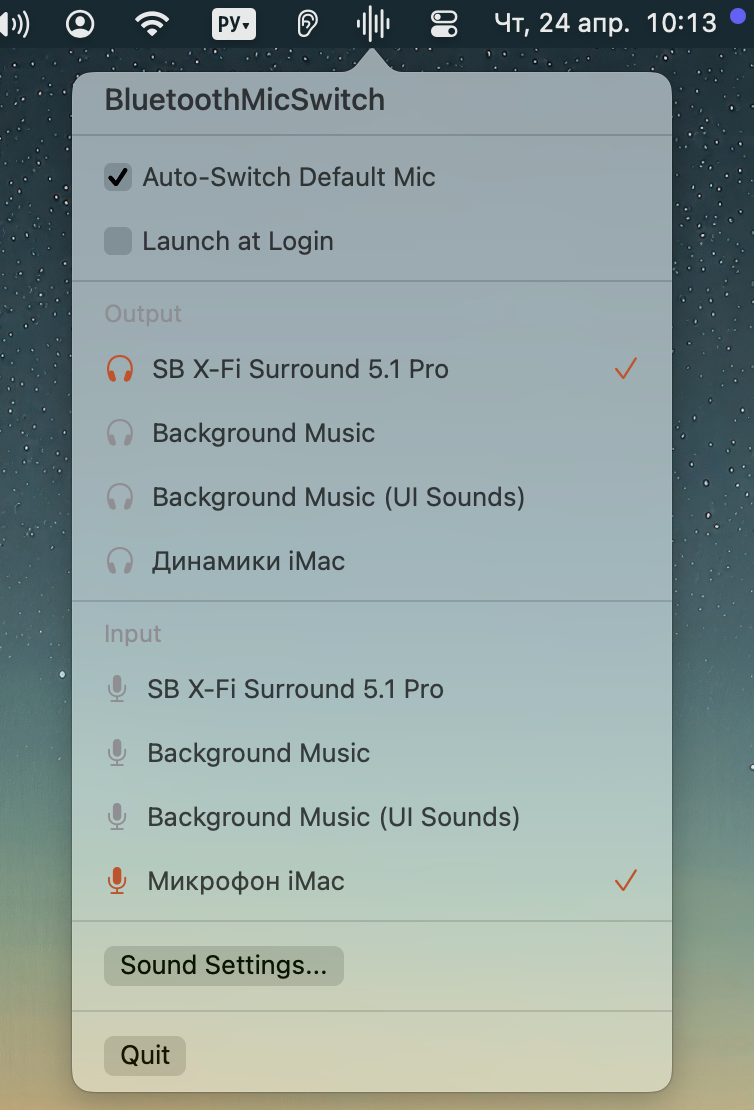Click the Output section header
The height and width of the screenshot is (1110, 754).
pos(143,314)
